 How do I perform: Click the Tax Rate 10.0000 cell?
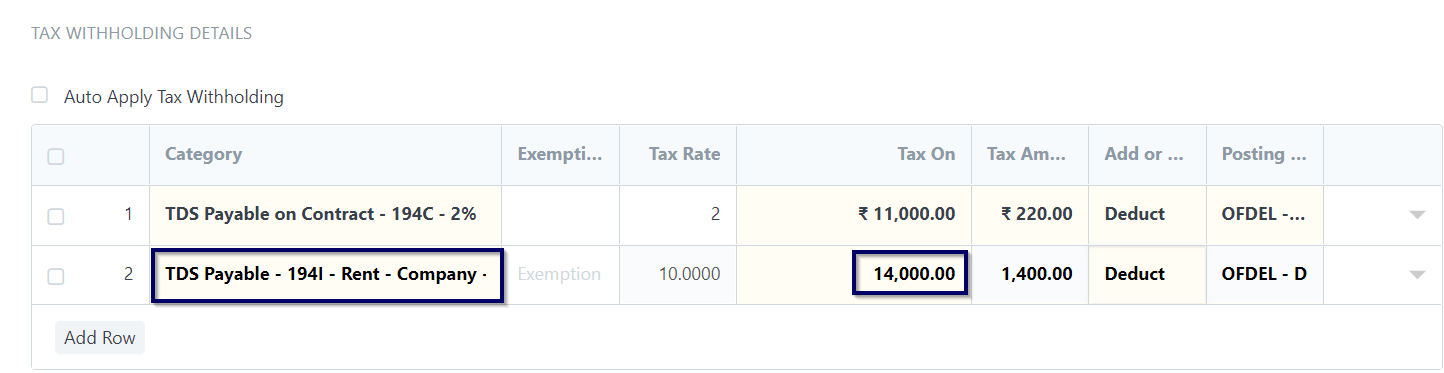click(678, 274)
